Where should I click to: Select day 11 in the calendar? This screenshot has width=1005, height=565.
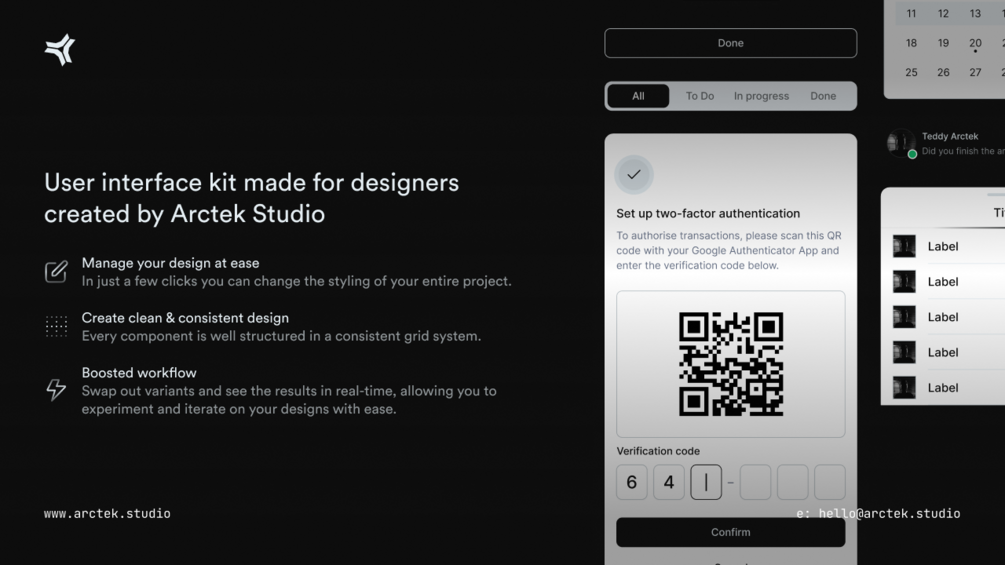point(911,13)
